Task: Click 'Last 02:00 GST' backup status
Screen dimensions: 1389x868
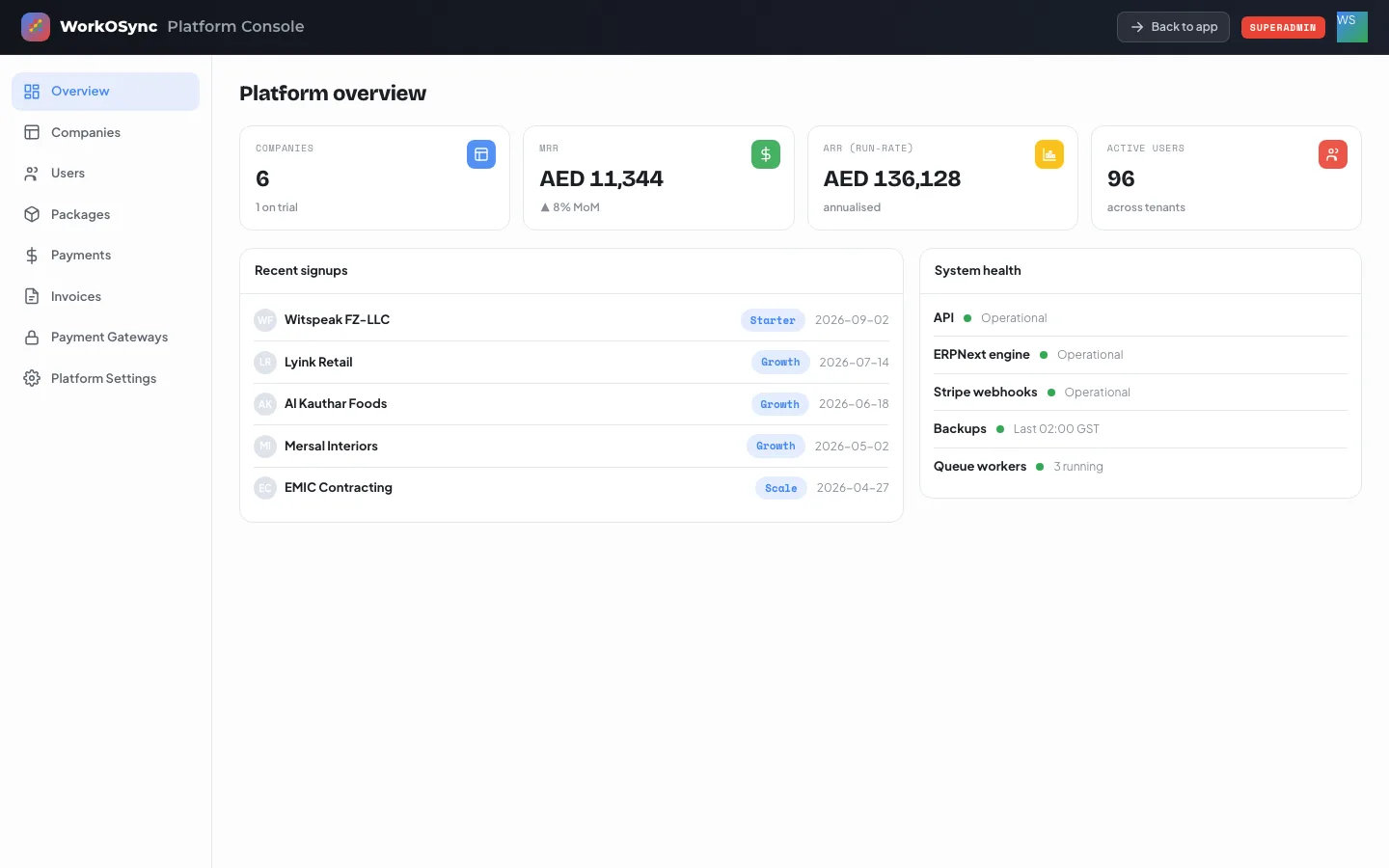Action: [x=1056, y=429]
